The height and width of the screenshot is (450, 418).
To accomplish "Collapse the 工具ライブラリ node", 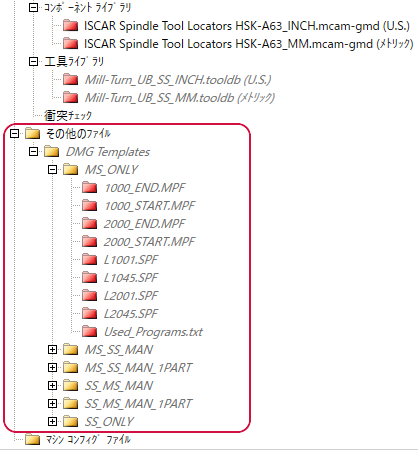I will tap(33, 62).
